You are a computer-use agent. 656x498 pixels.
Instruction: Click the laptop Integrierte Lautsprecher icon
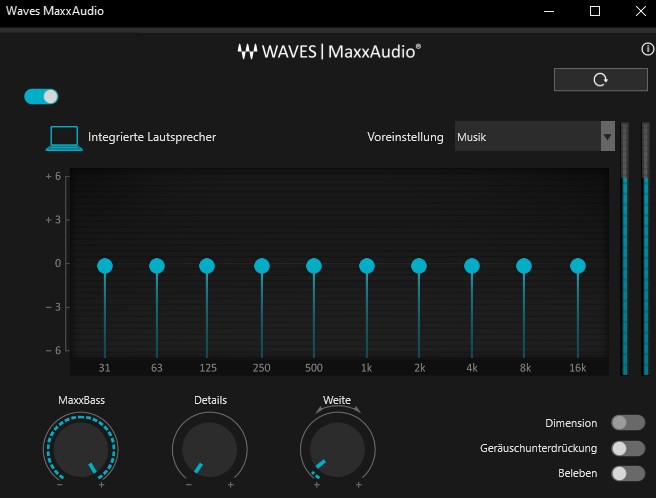click(x=64, y=138)
